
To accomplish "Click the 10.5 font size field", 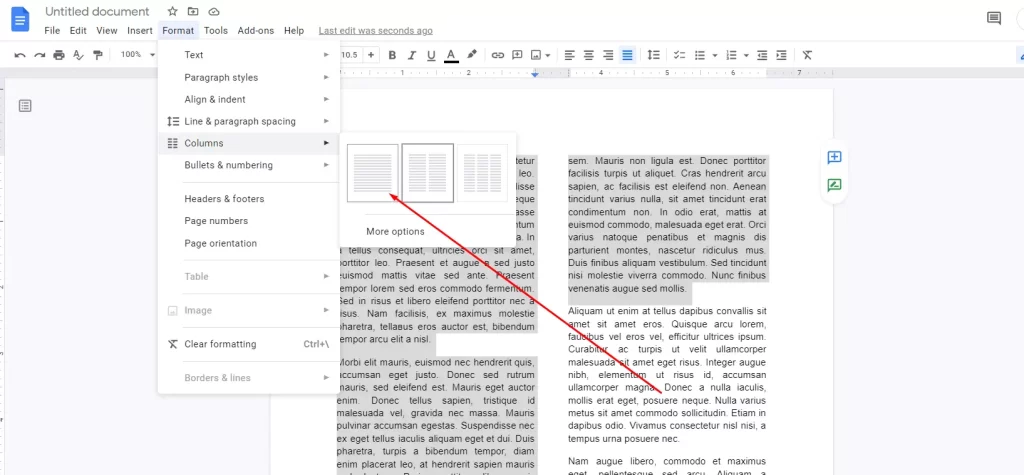I will pyautogui.click(x=349, y=55).
